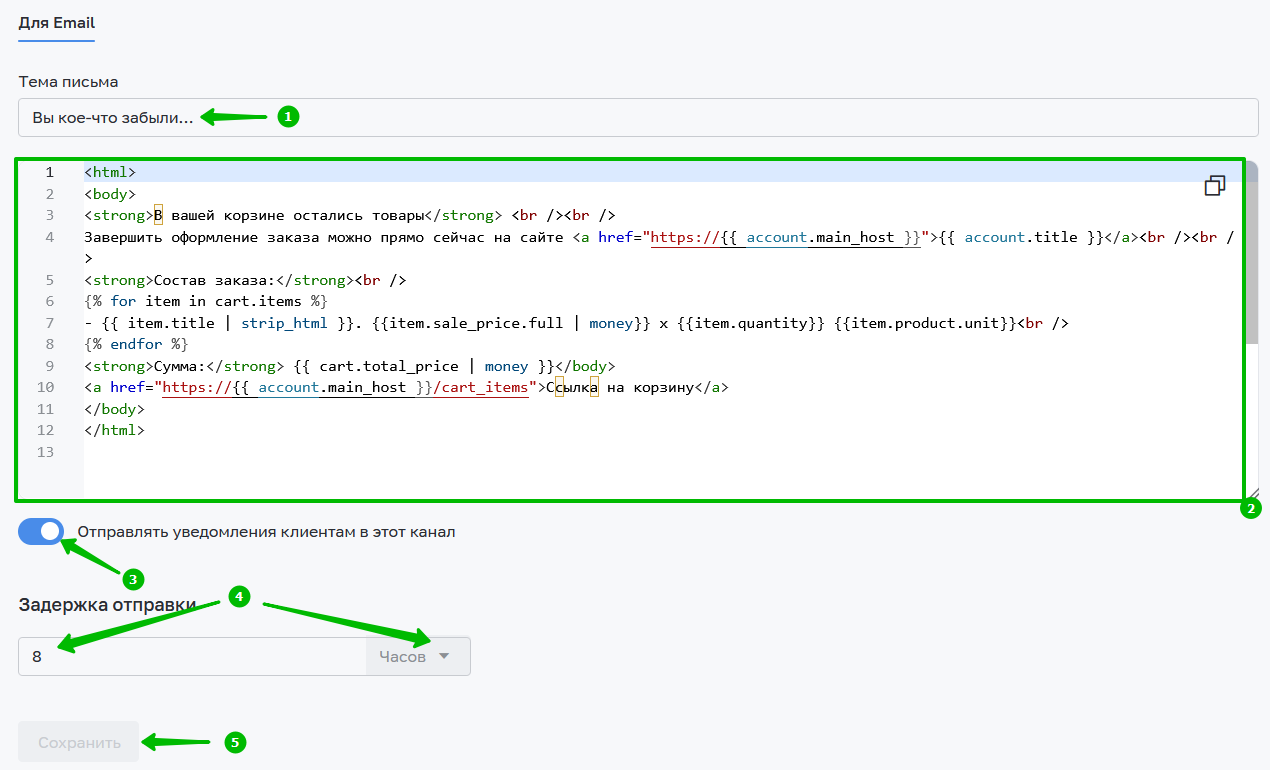
Task: Click 'Состав заказа:' in the code
Action: (x=213, y=280)
